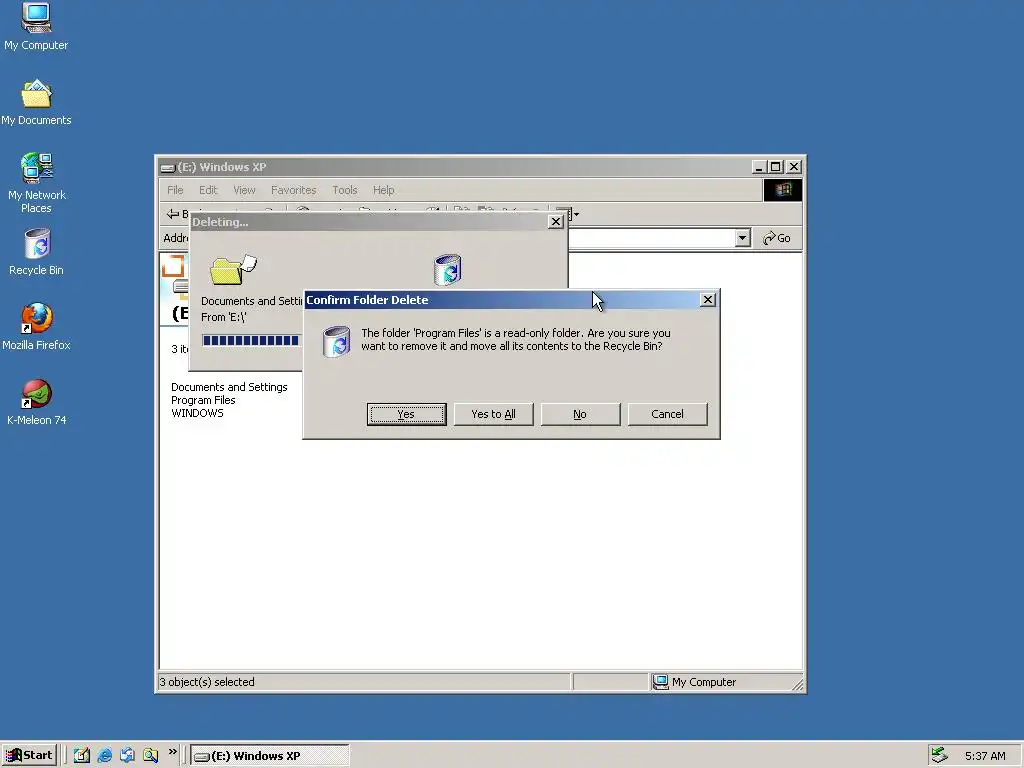Expand the quick launch overflow chevron
Screen dimensions: 1024x768
172,752
